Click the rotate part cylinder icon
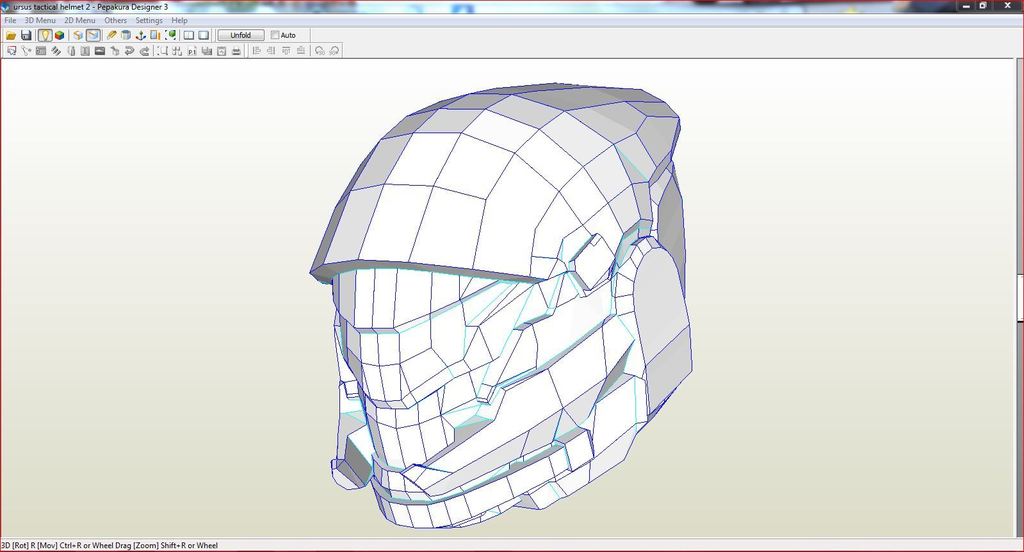 click(71, 51)
